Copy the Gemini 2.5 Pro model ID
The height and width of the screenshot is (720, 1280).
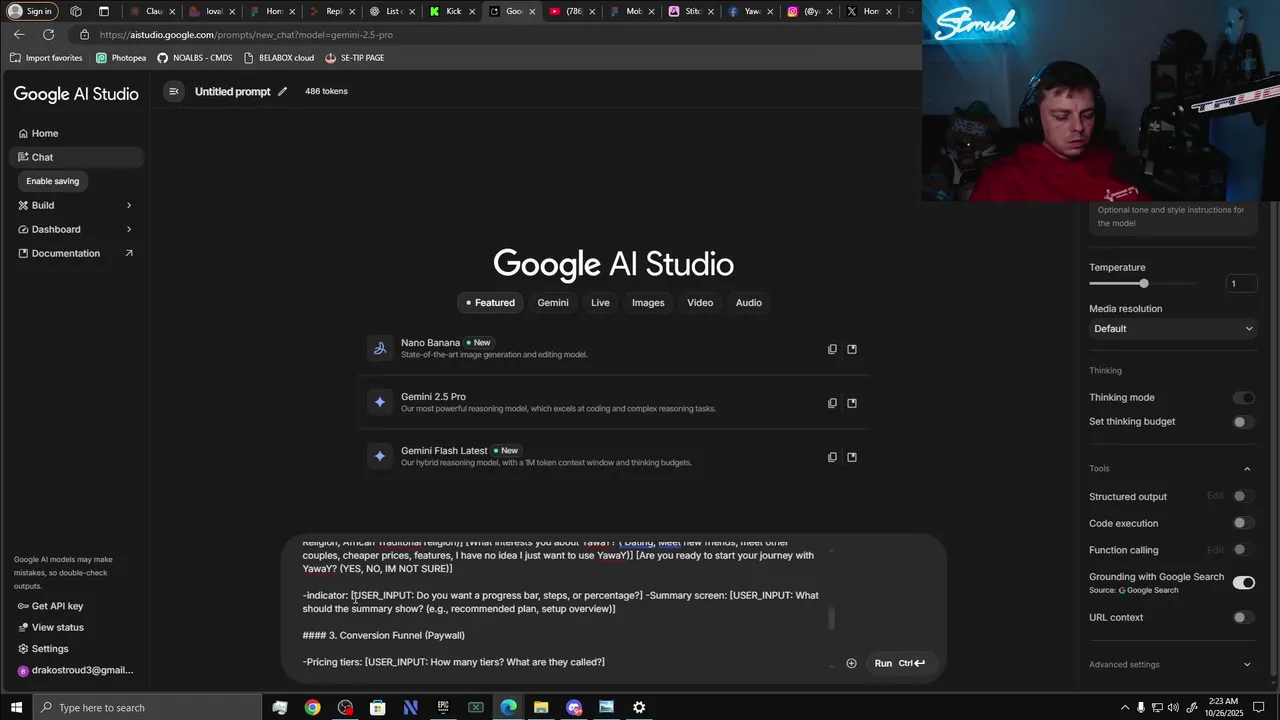(832, 403)
